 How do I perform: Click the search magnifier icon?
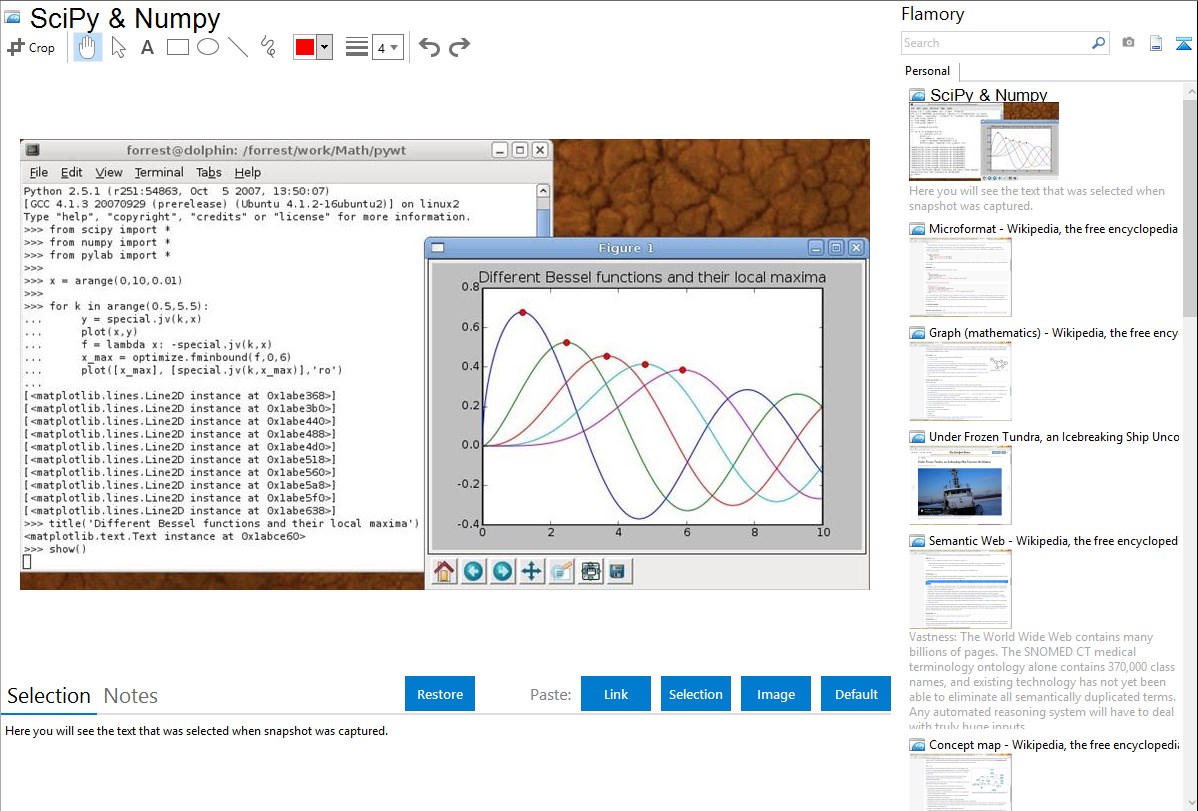click(x=1099, y=43)
